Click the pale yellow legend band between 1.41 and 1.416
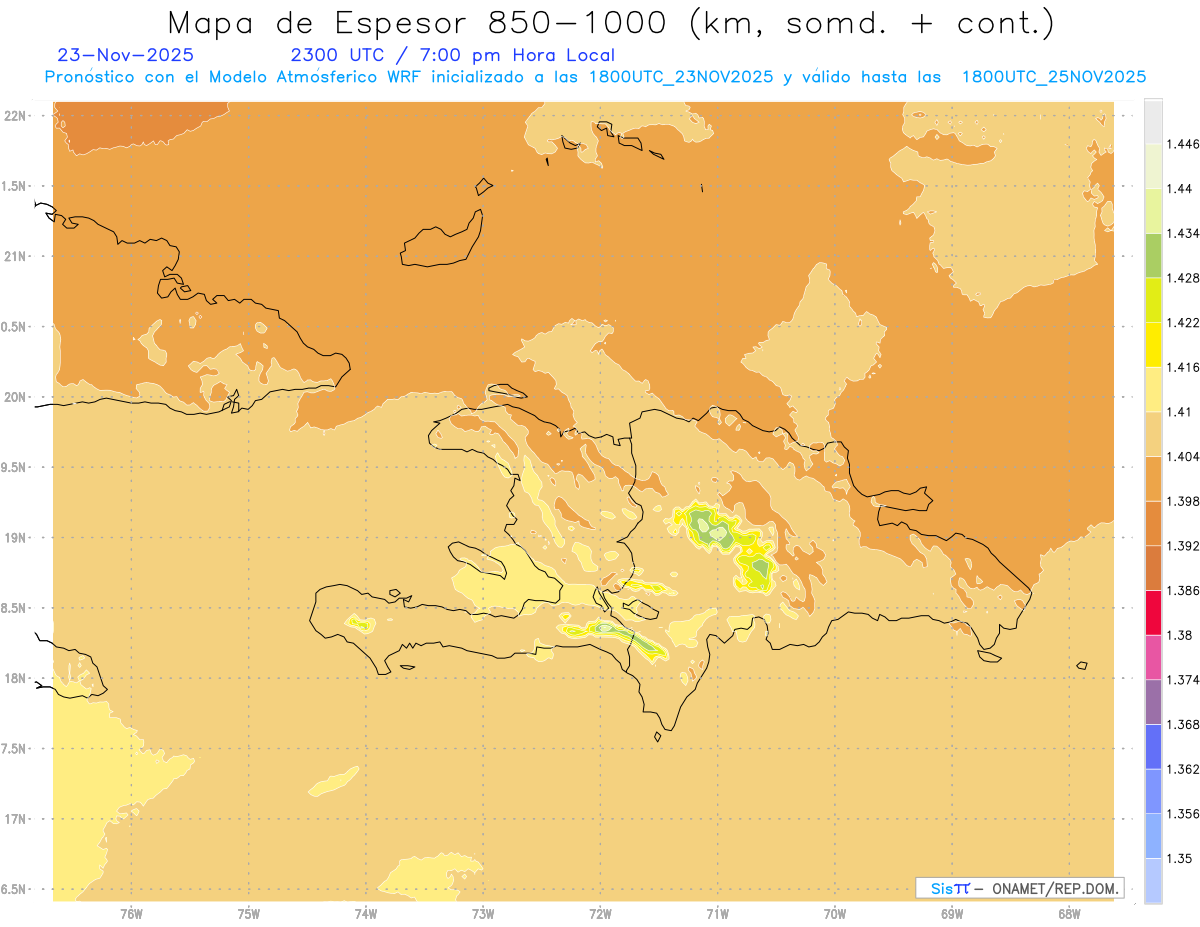 tap(1153, 388)
